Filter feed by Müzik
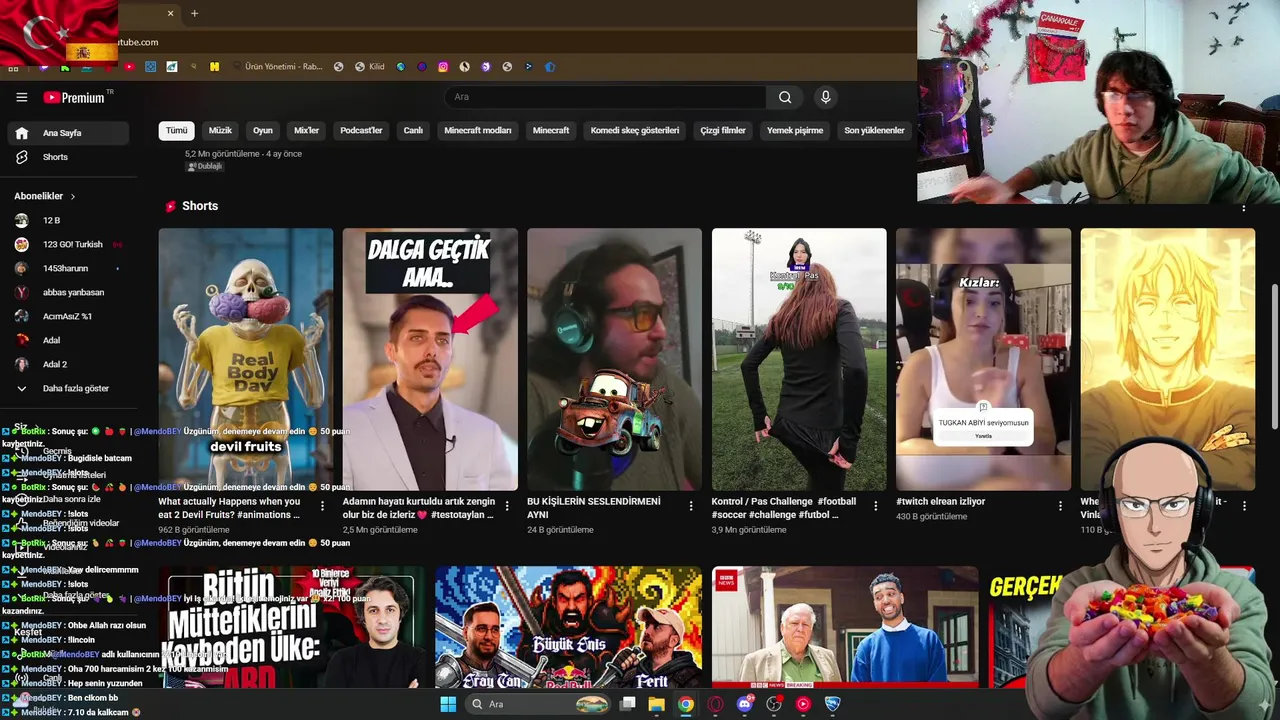 [220, 130]
